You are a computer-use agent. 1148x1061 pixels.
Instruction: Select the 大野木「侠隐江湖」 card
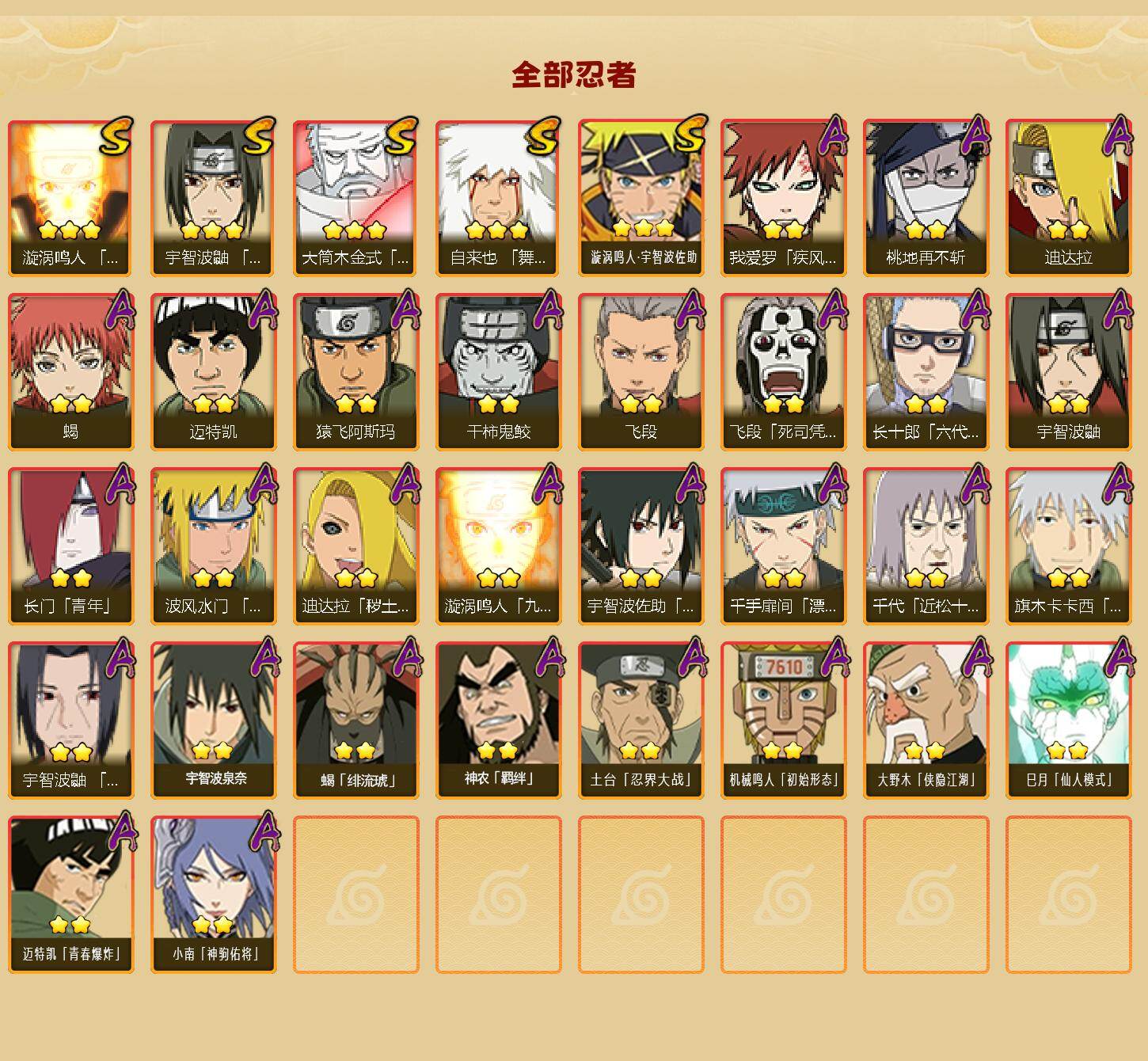pos(926,721)
